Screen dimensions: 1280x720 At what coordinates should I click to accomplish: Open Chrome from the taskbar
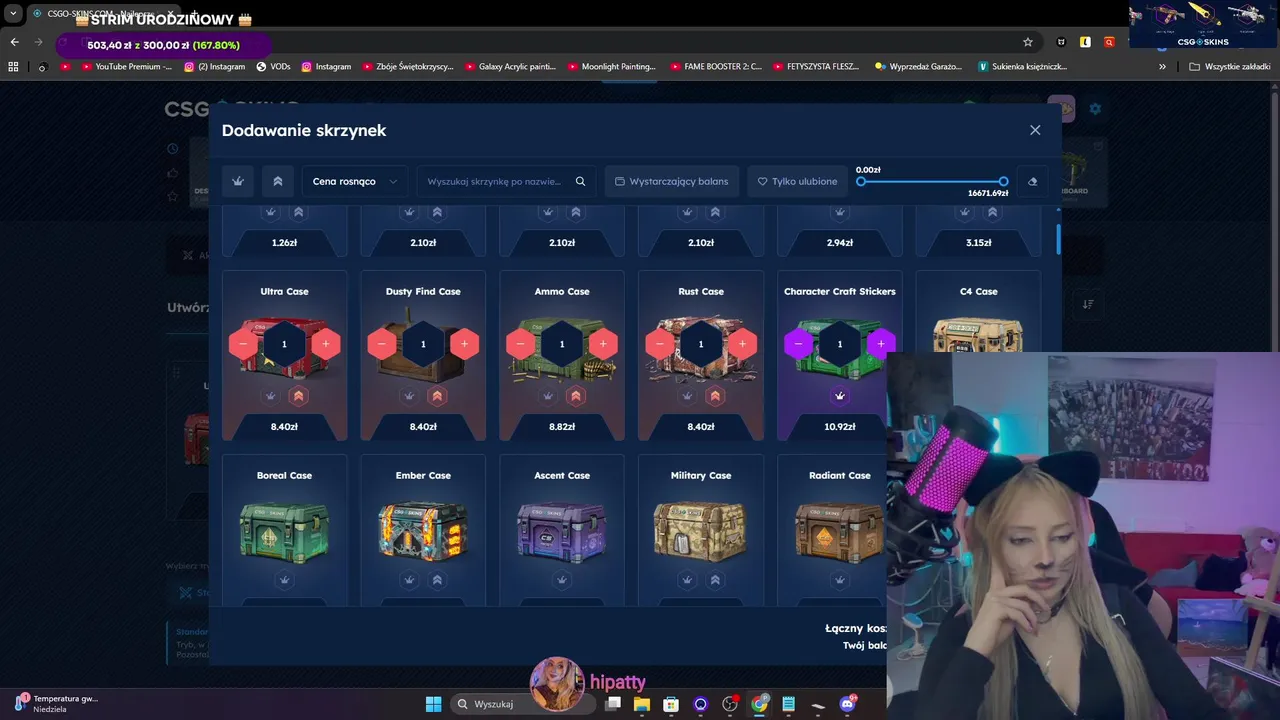pyautogui.click(x=760, y=704)
